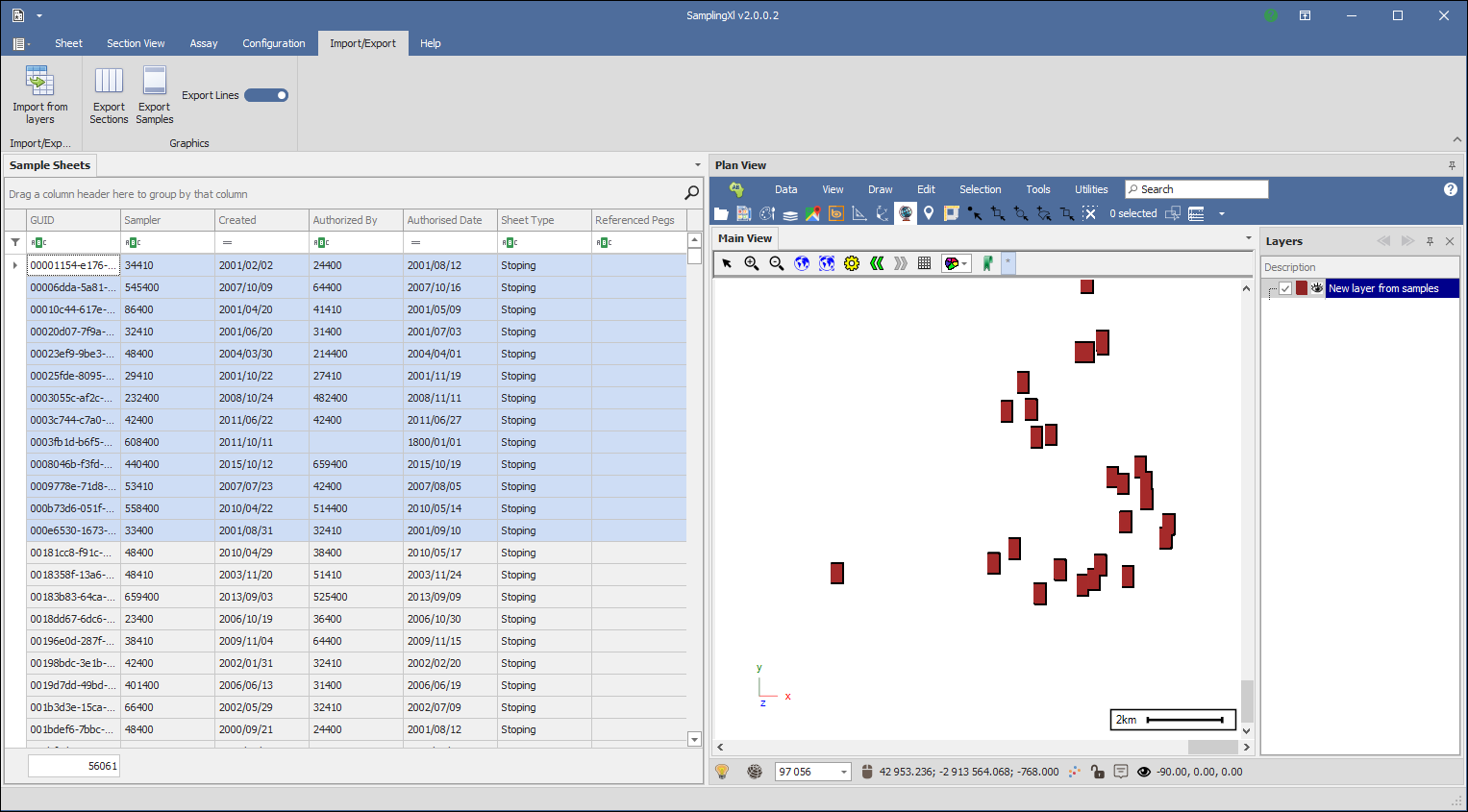Sort by the Sampler column header
The image size is (1468, 812).
pyautogui.click(x=167, y=220)
